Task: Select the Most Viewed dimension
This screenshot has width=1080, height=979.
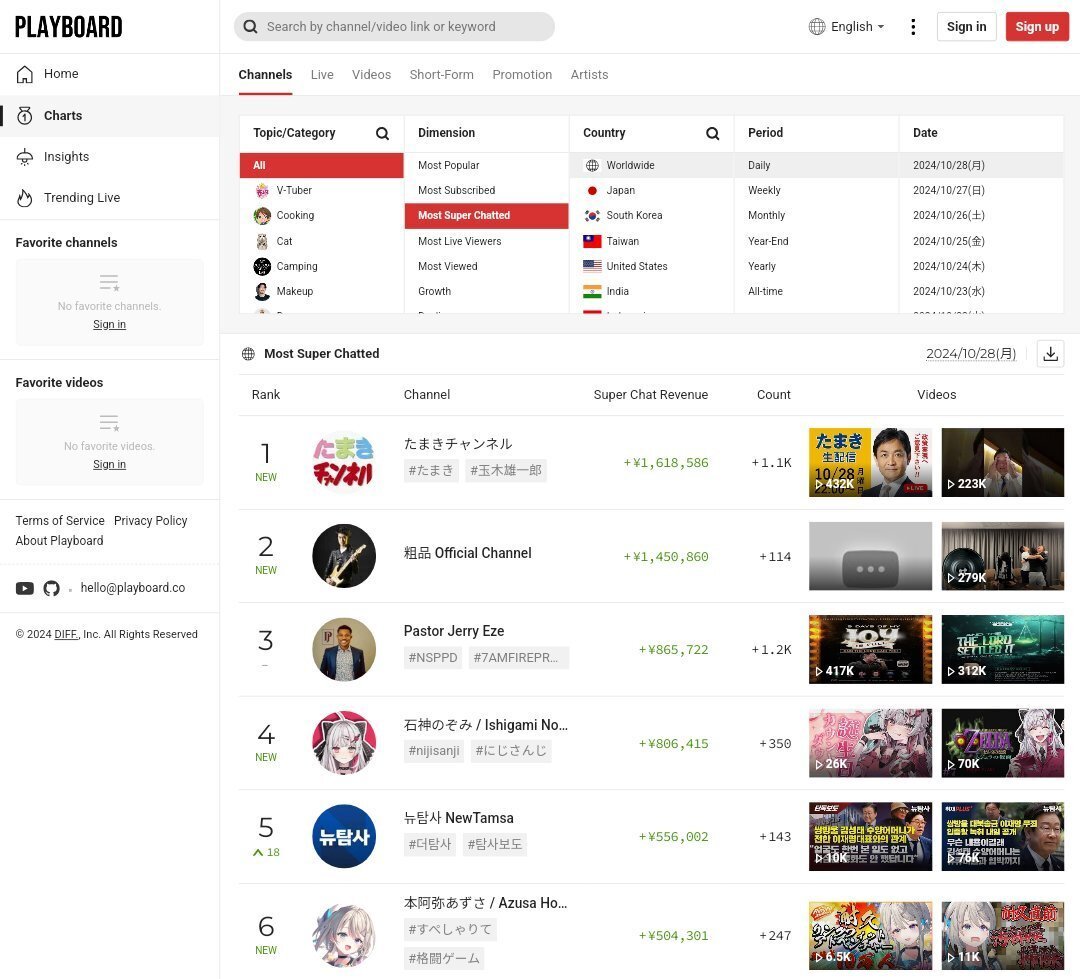Action: point(486,267)
